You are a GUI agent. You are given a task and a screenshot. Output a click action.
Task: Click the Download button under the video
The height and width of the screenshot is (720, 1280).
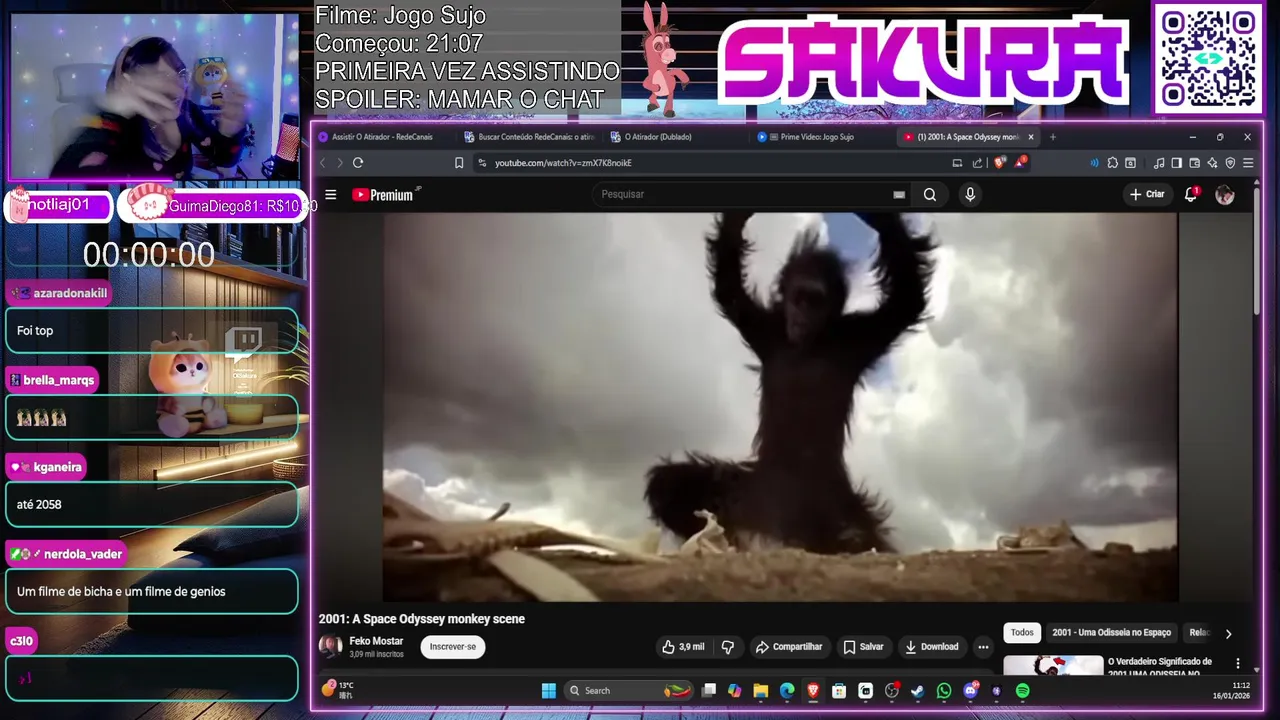[x=932, y=647]
